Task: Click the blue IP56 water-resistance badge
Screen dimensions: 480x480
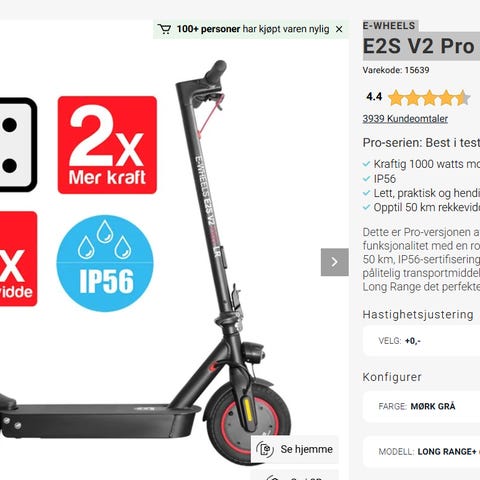Action: (x=105, y=263)
